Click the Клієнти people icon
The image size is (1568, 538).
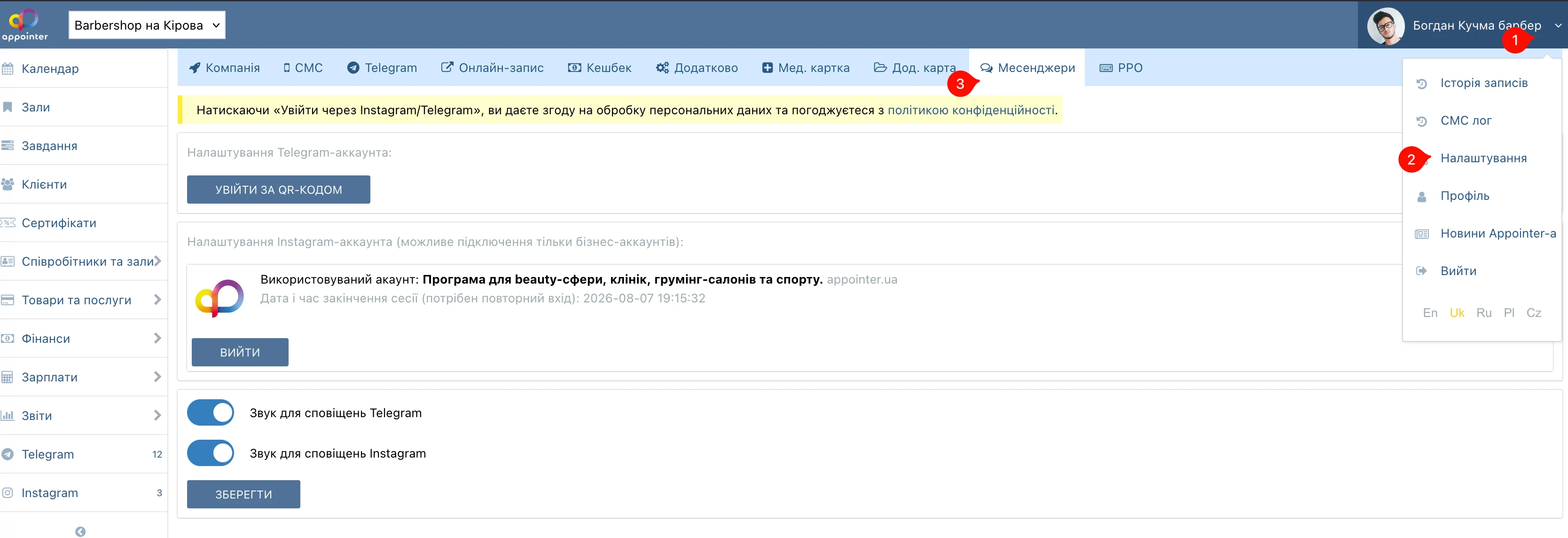[x=8, y=184]
